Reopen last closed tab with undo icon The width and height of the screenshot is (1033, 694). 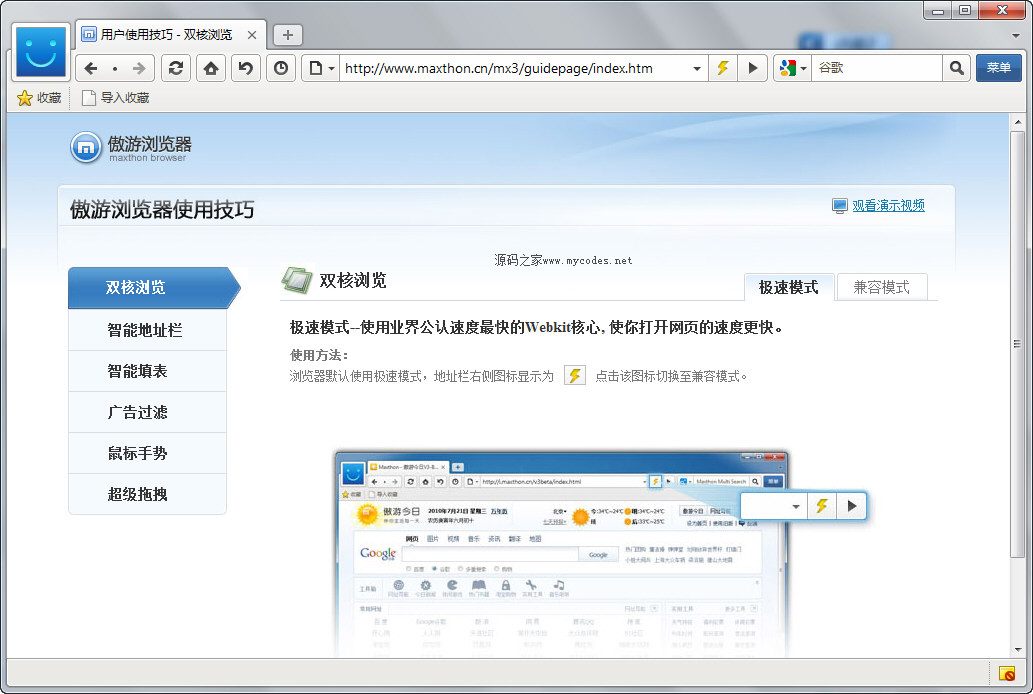[246, 68]
